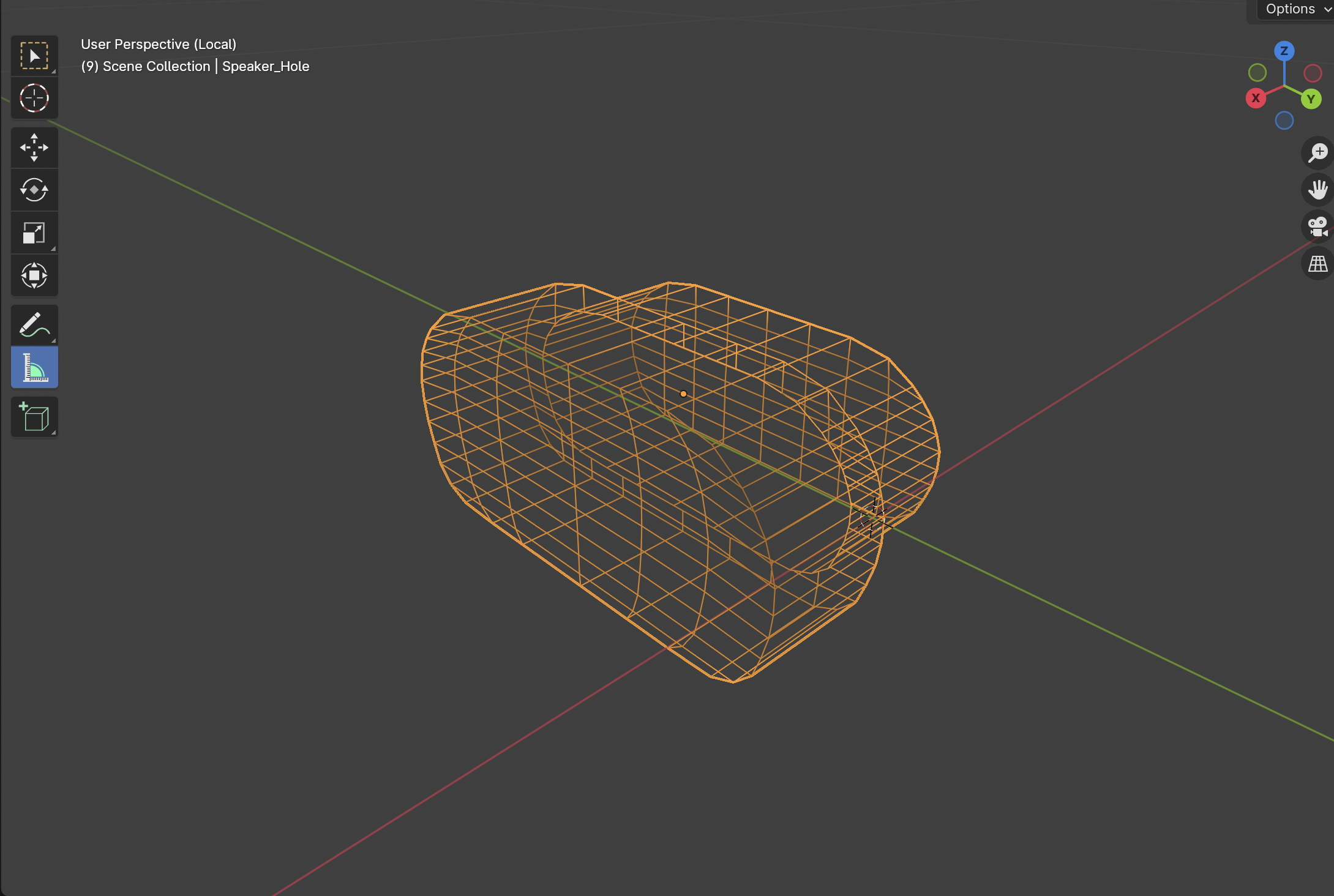1334x896 pixels.
Task: Activate the Transform tool
Action: [34, 275]
